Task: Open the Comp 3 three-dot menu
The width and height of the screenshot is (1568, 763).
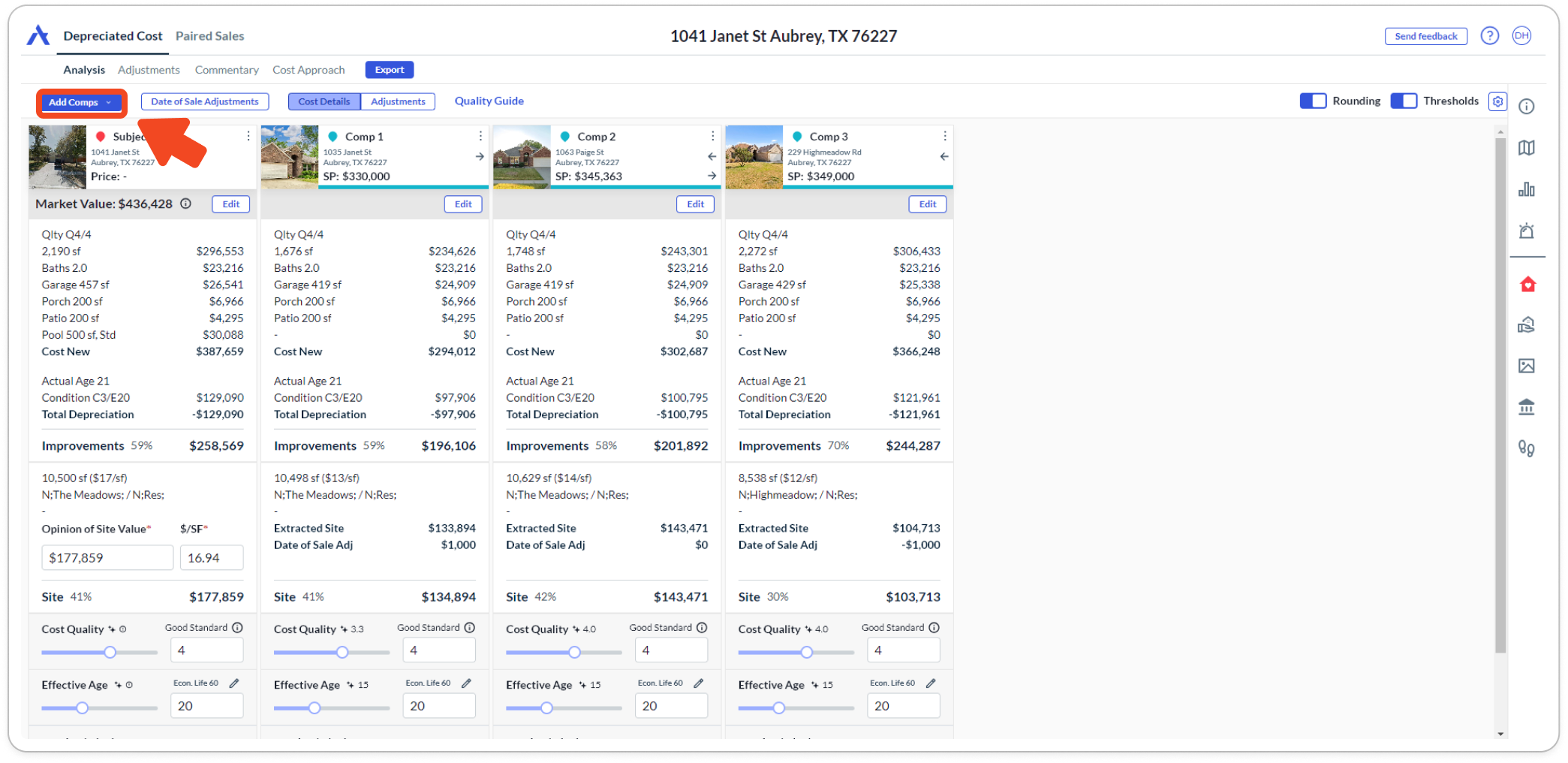Action: tap(944, 136)
